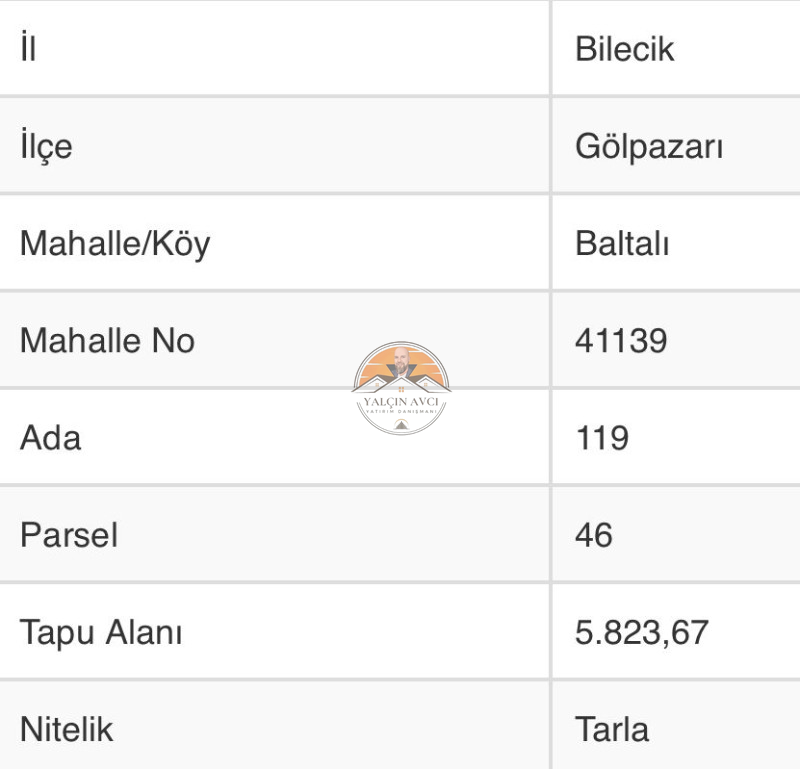Click the Mahalle/Köy label
This screenshot has width=800, height=769.
tap(115, 244)
